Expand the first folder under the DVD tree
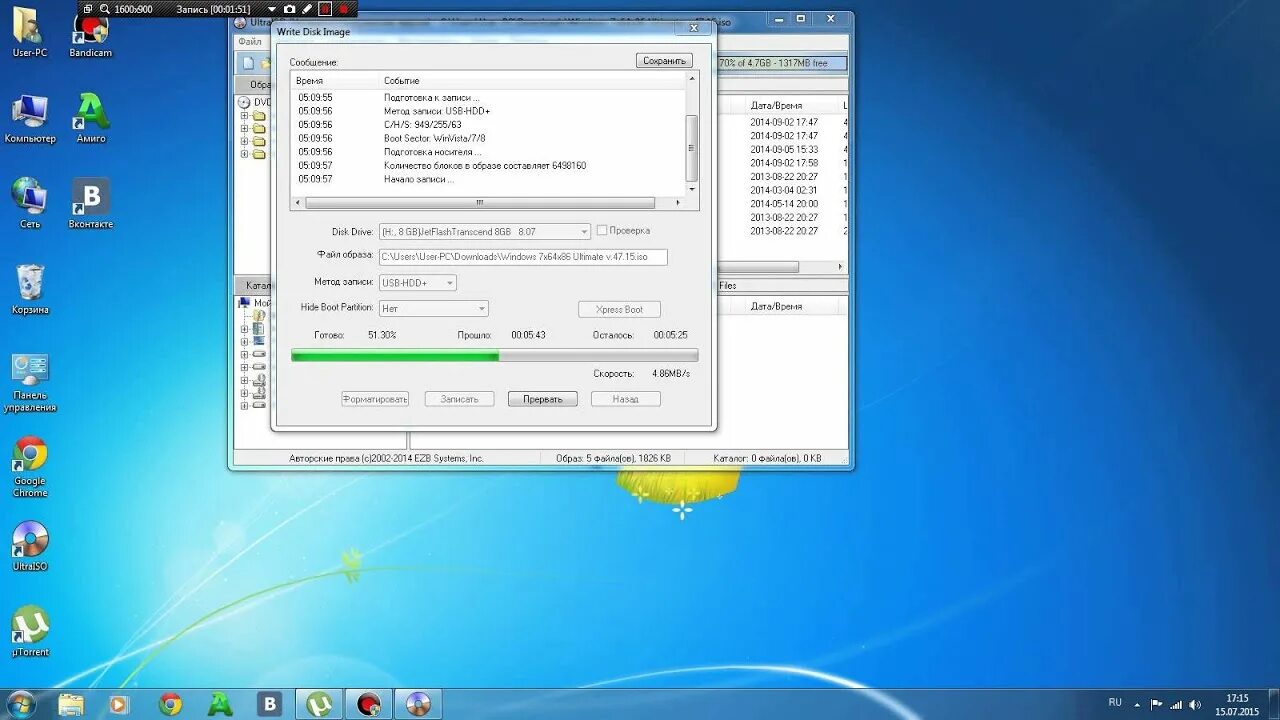Image resolution: width=1280 pixels, height=720 pixels. [x=244, y=115]
